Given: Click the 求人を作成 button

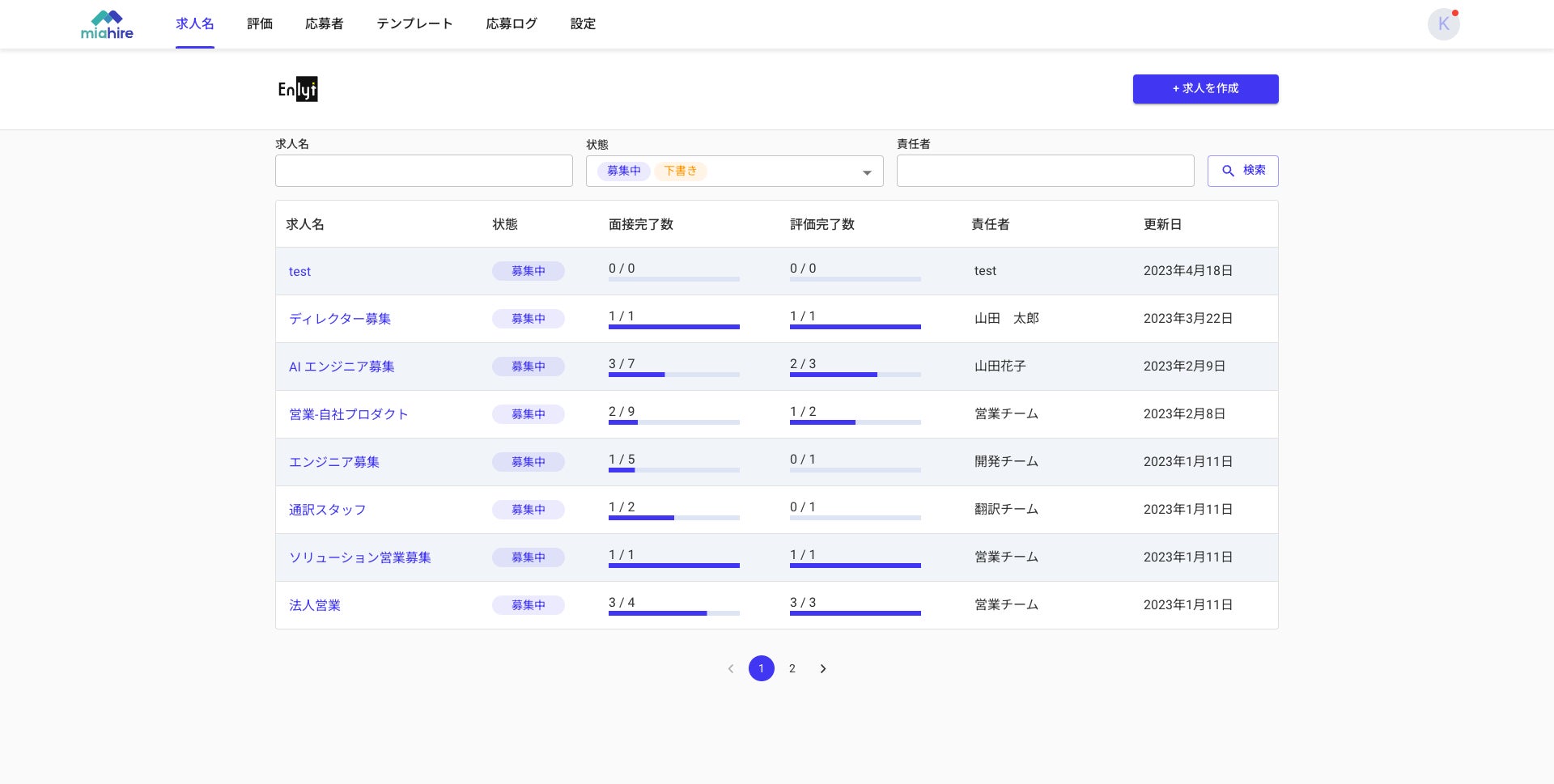Looking at the screenshot, I should coord(1206,89).
